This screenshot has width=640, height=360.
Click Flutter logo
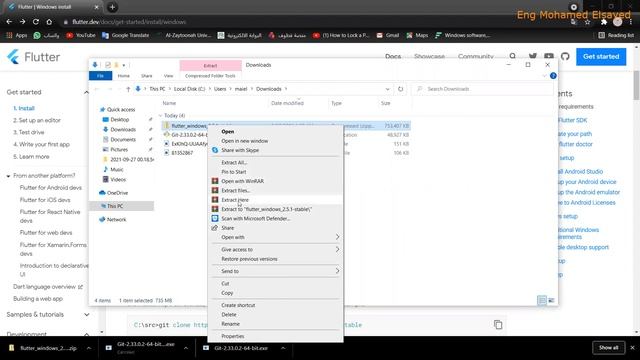(33, 57)
